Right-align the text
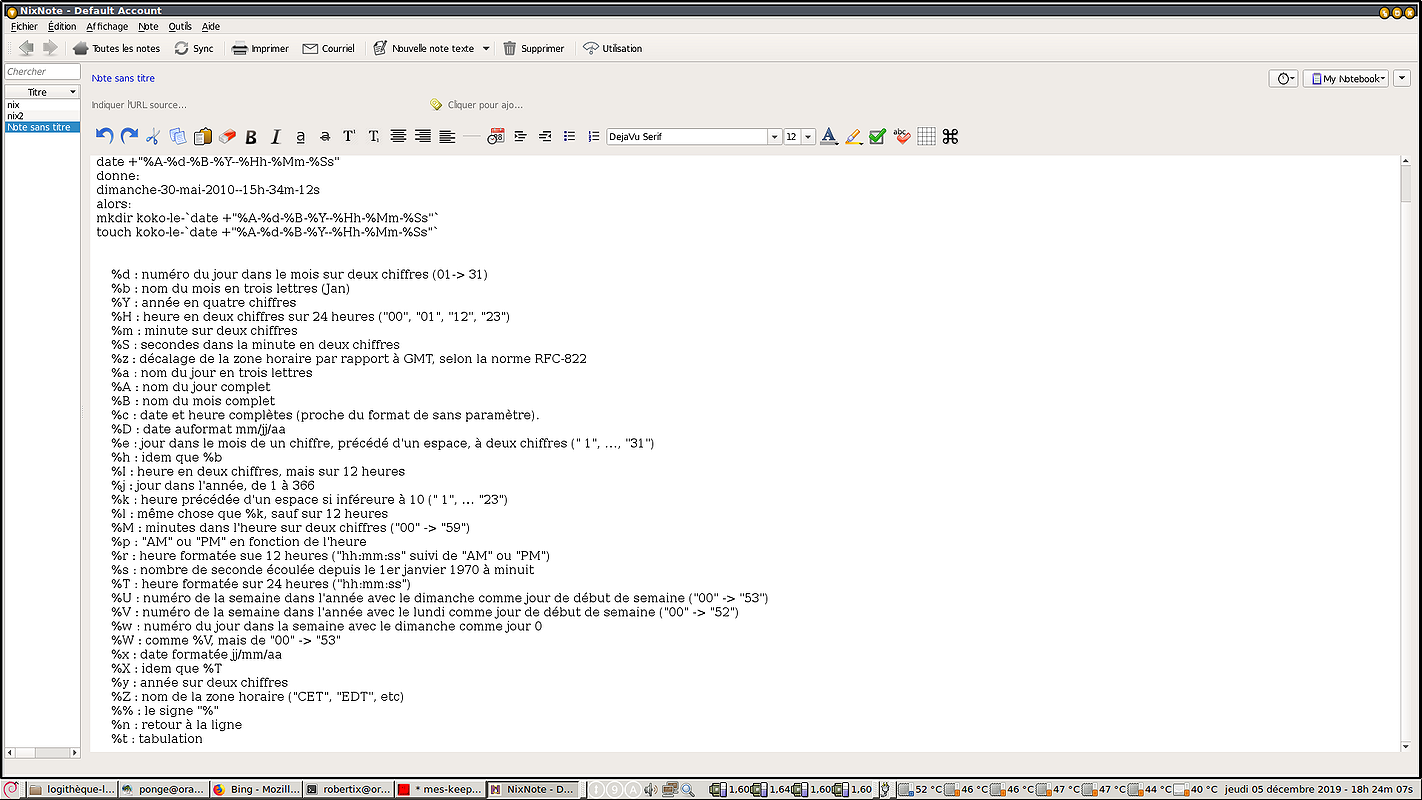The image size is (1422, 800). pyautogui.click(x=422, y=136)
